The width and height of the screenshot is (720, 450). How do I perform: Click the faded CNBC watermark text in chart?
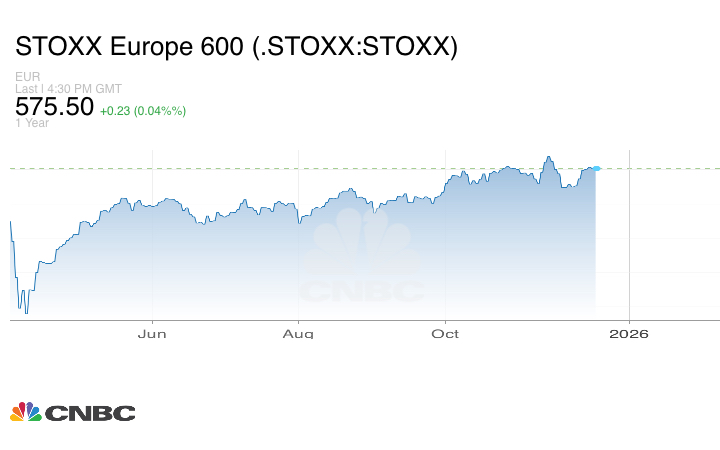coord(362,292)
